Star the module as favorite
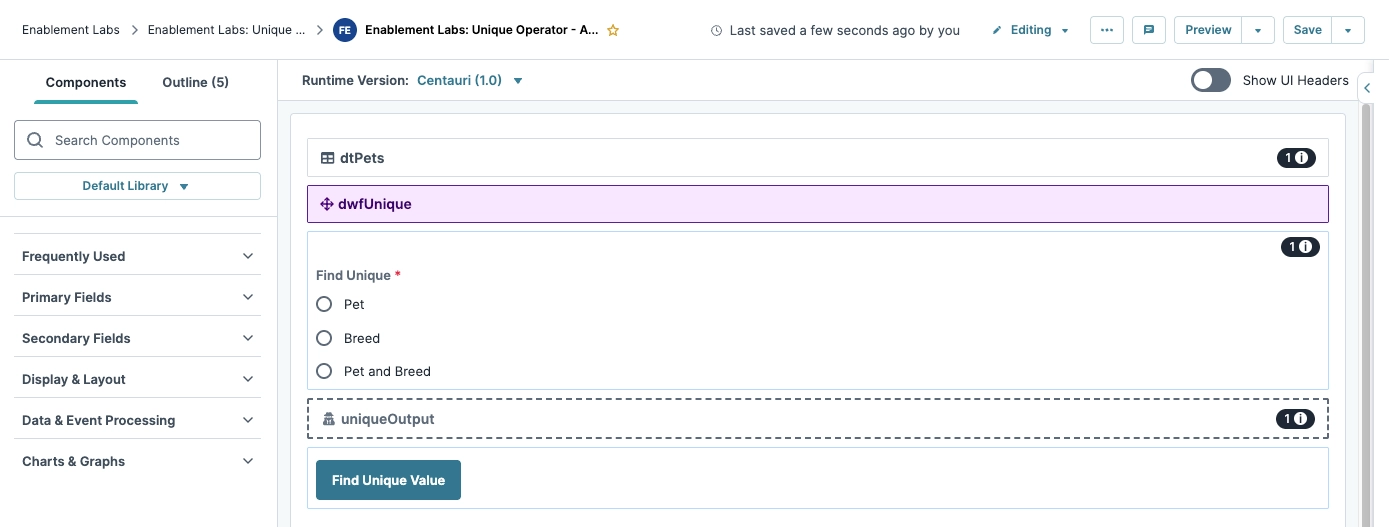 613,30
